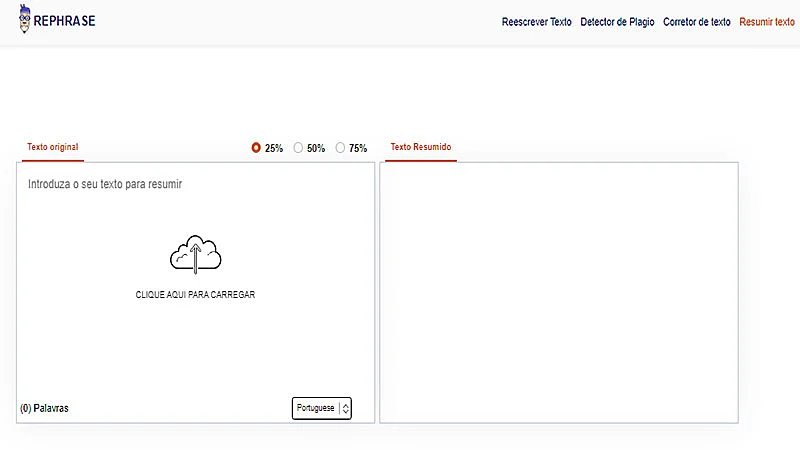Open the Resumir texto link
This screenshot has width=800, height=450.
(767, 22)
